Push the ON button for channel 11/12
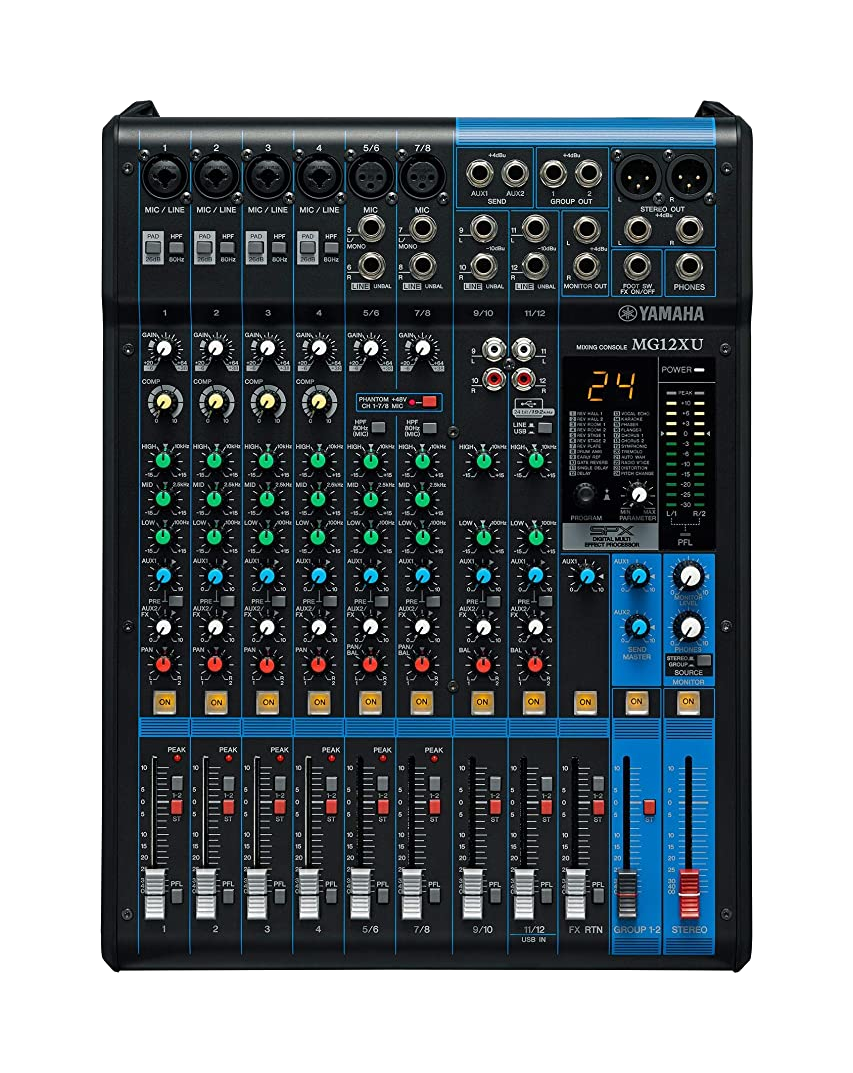 point(534,702)
